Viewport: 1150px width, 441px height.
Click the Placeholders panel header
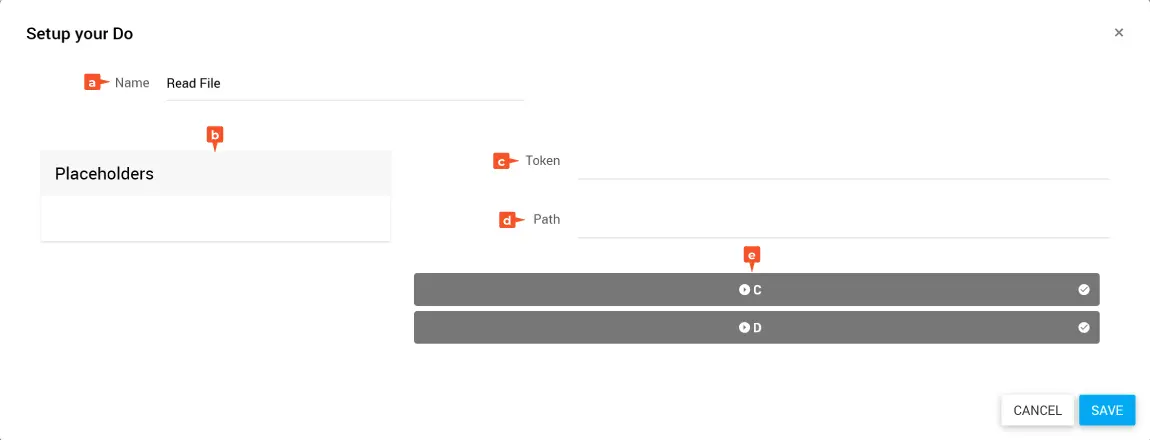(215, 173)
